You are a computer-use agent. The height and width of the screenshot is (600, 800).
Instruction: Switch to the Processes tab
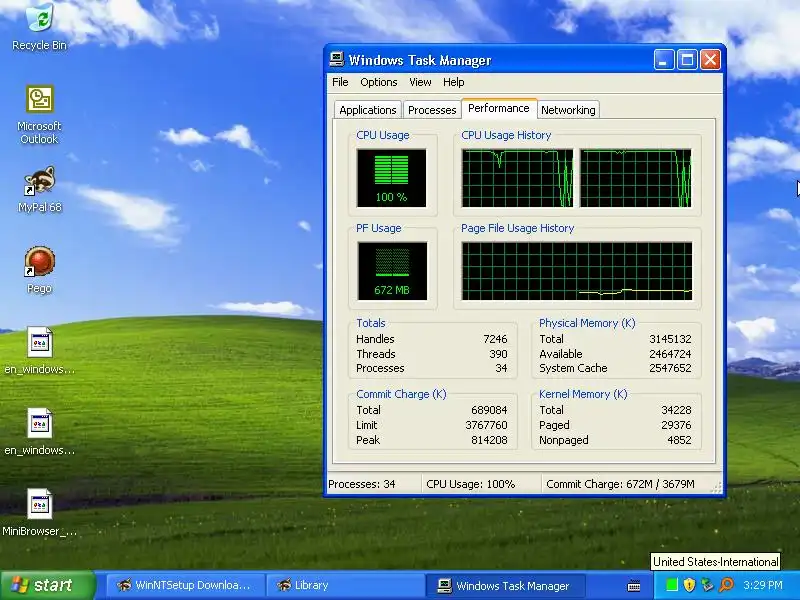click(432, 110)
